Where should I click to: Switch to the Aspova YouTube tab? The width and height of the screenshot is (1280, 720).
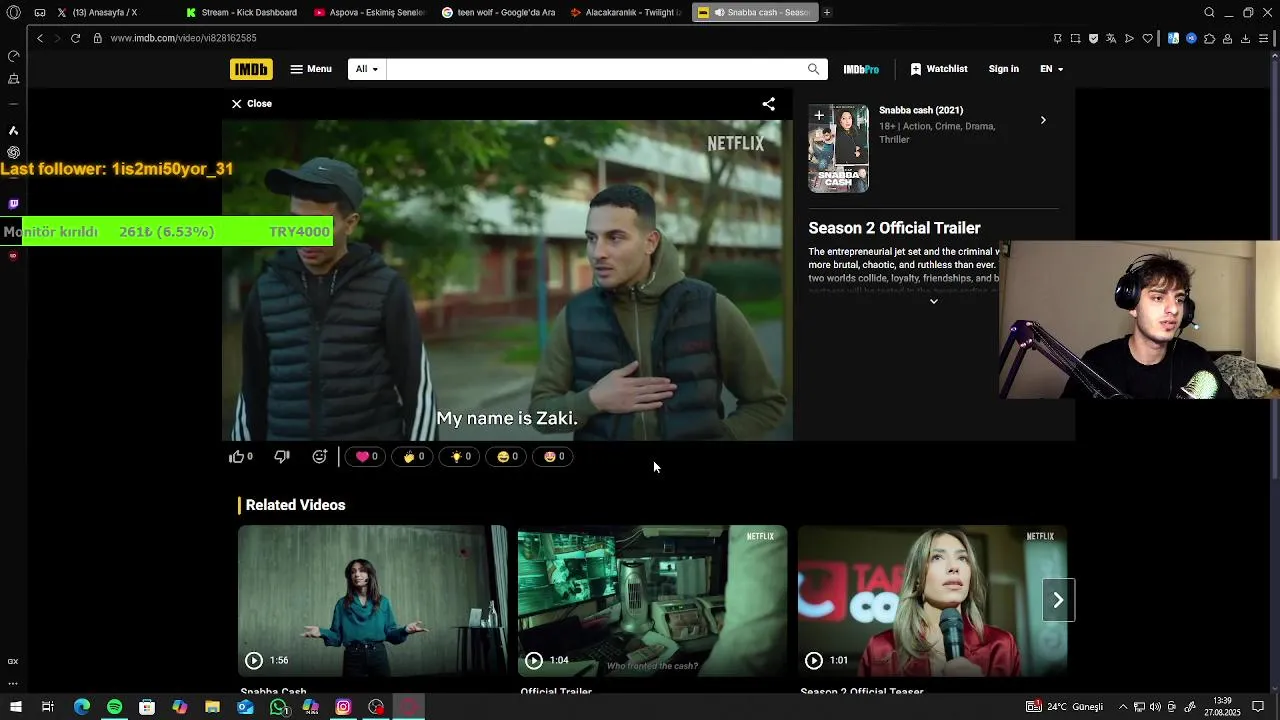[370, 12]
